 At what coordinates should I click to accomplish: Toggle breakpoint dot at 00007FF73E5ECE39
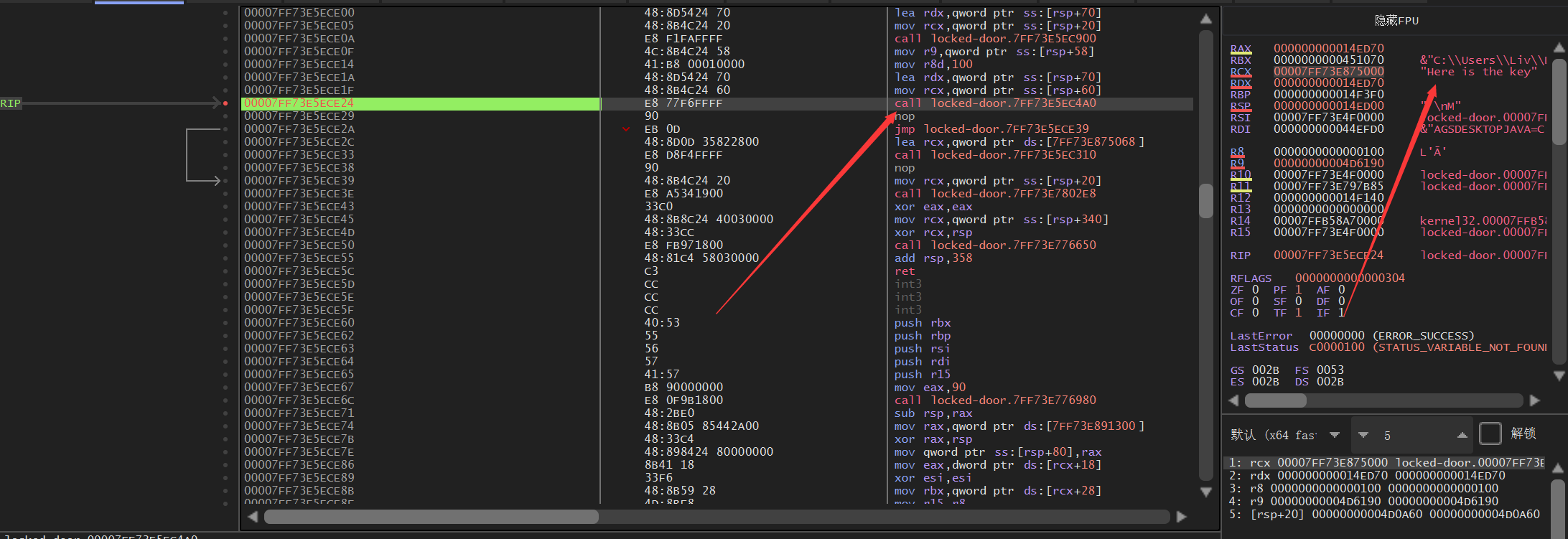point(225,181)
